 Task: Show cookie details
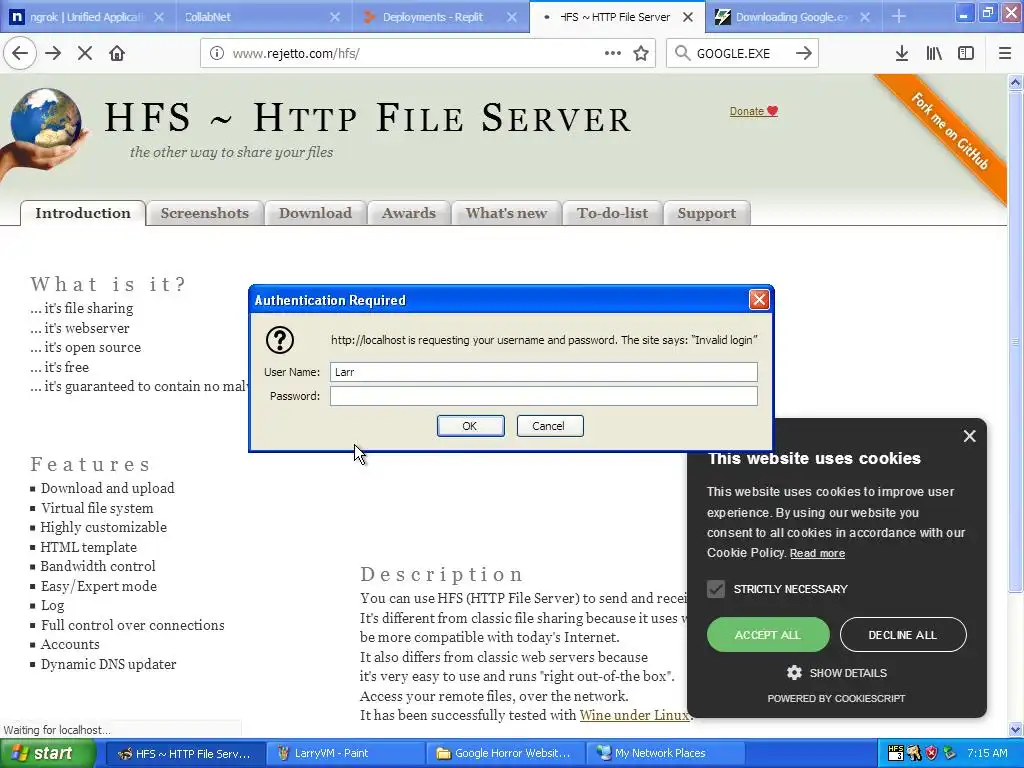pyautogui.click(x=848, y=673)
